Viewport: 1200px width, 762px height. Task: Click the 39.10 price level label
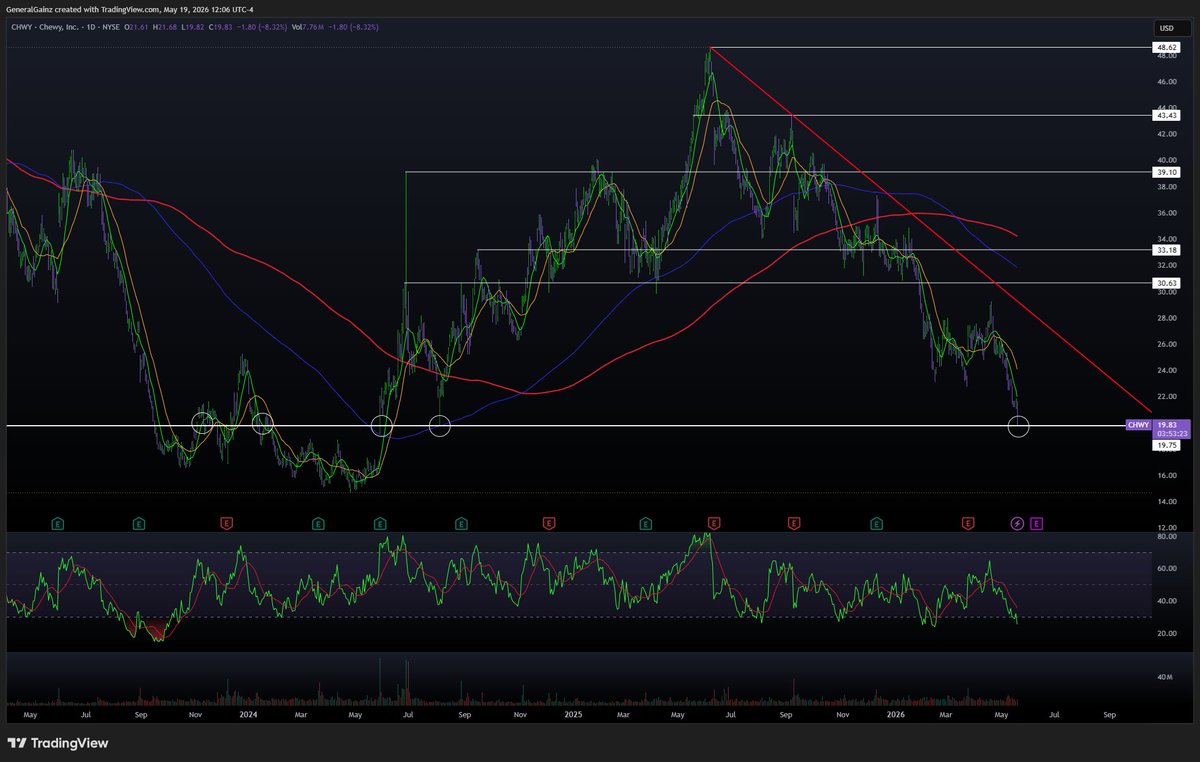pos(1166,172)
